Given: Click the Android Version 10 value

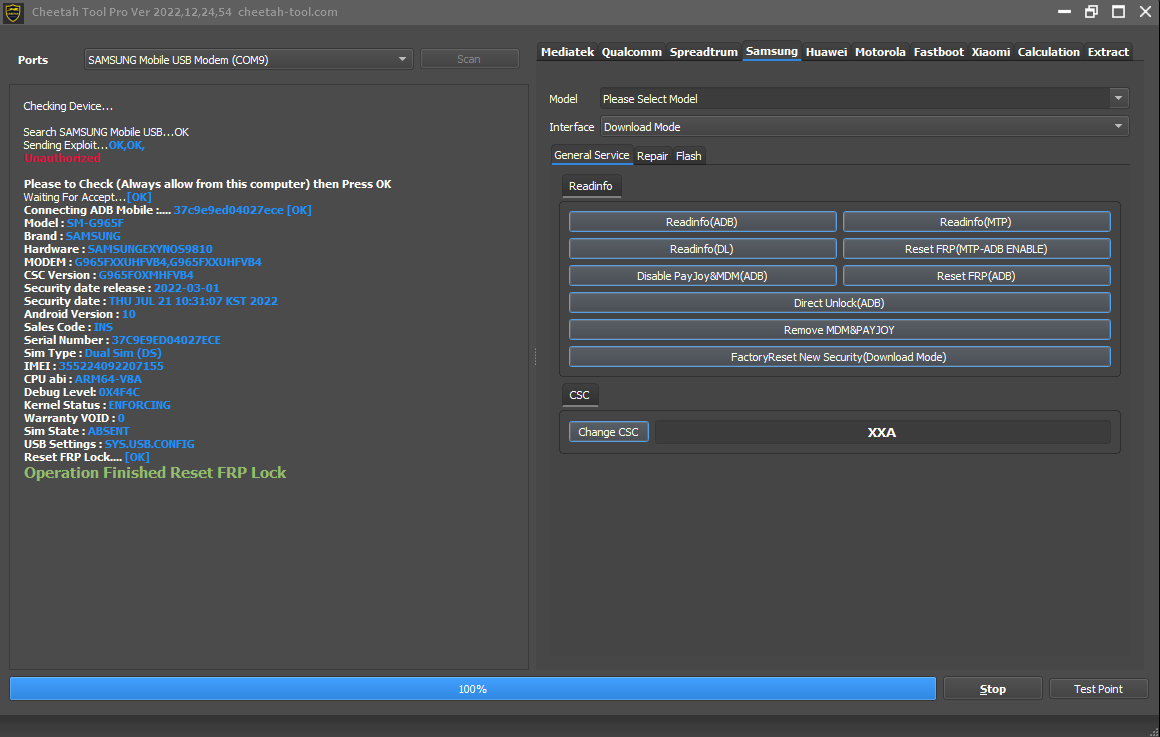Looking at the screenshot, I should click(129, 314).
